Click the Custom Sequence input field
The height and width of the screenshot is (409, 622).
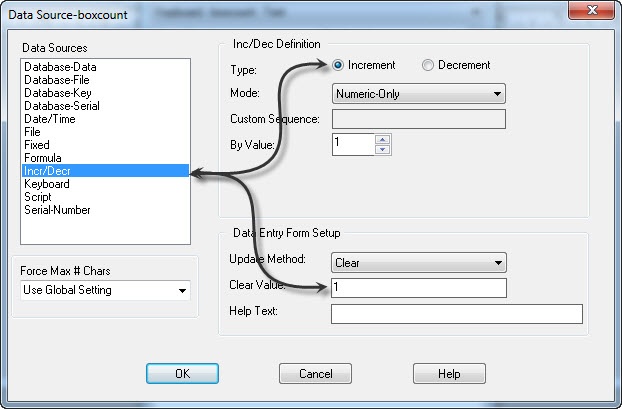pyautogui.click(x=419, y=119)
